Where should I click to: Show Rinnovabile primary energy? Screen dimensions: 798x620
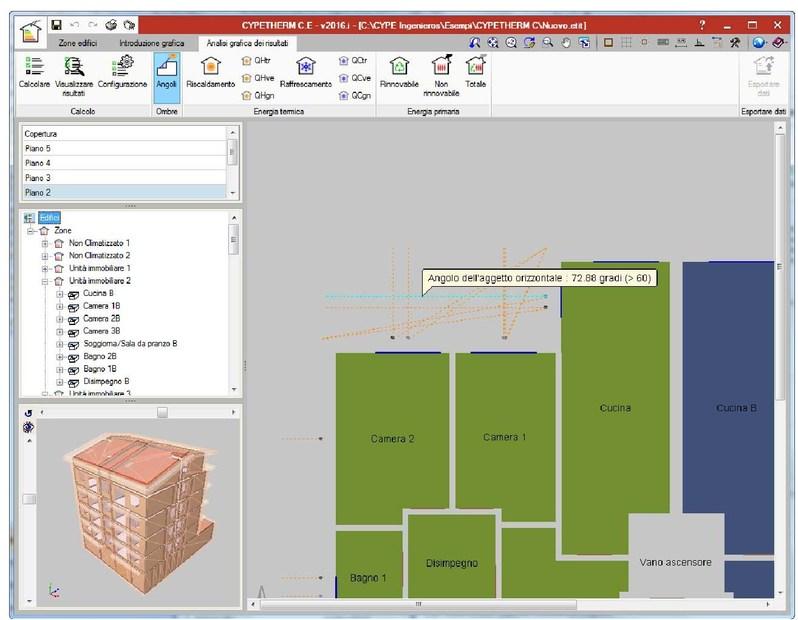[x=399, y=72]
